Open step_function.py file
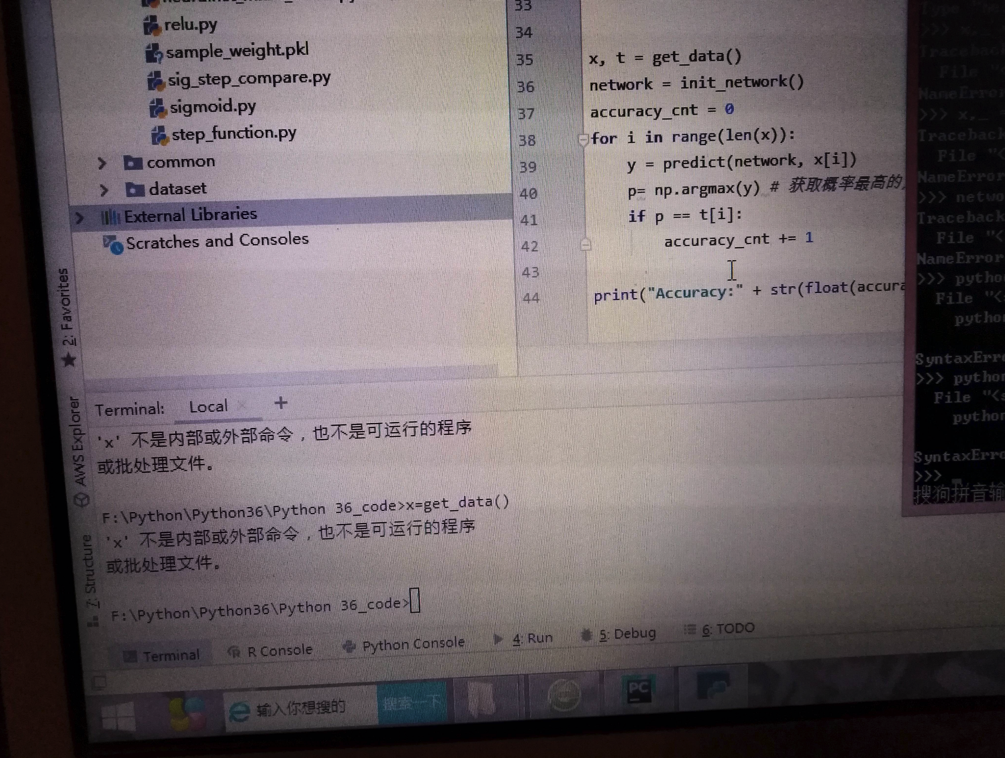The height and width of the screenshot is (758, 1005). (x=234, y=133)
